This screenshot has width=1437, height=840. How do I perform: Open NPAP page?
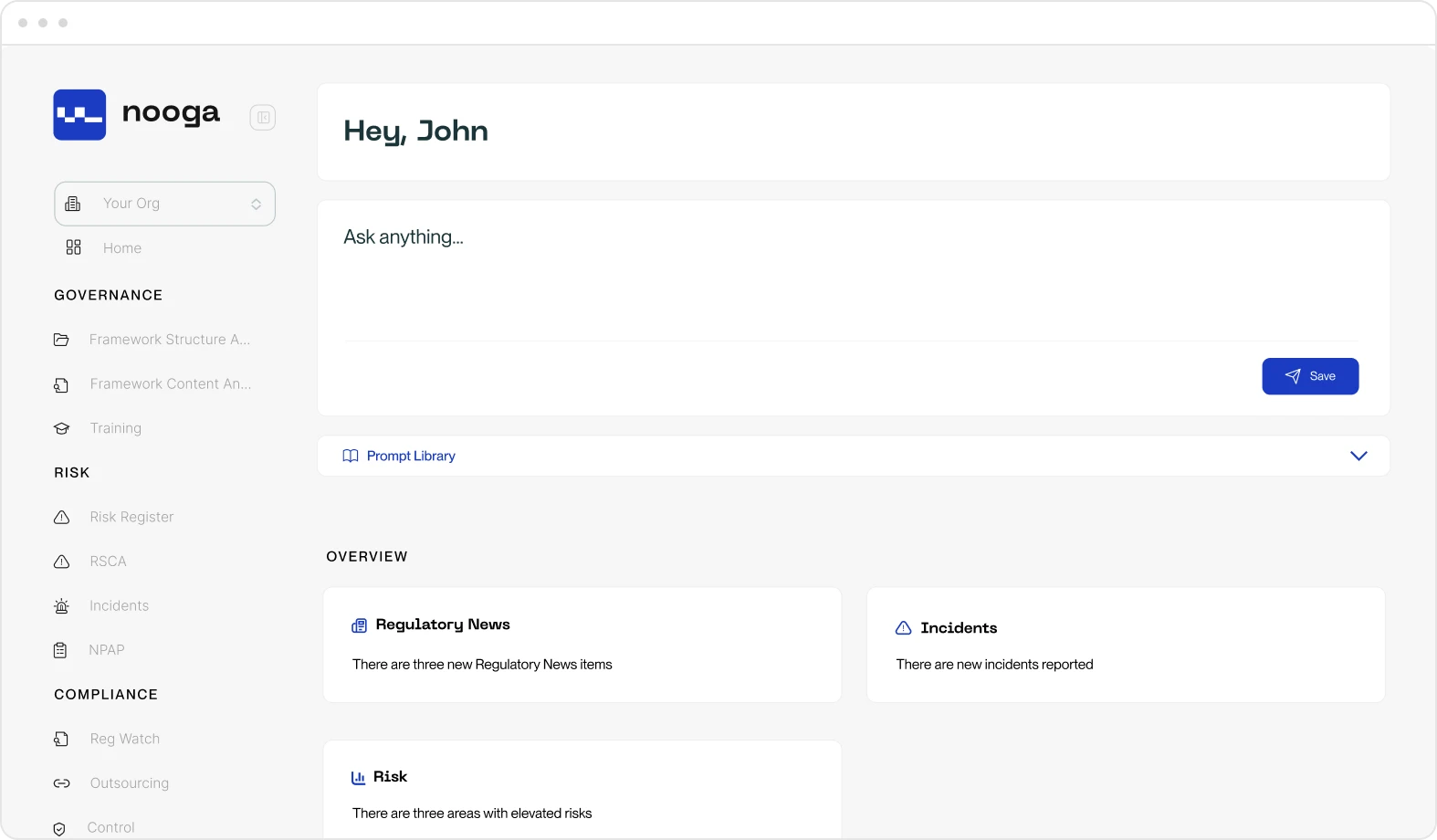tap(107, 650)
